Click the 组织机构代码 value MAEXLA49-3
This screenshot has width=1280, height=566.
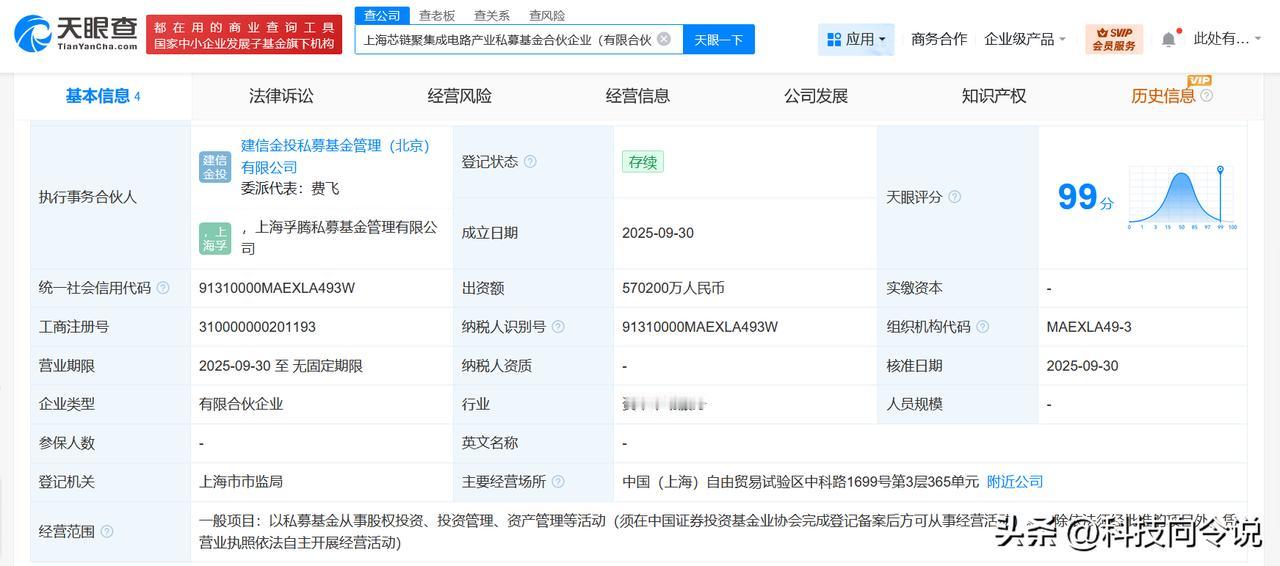(1089, 327)
